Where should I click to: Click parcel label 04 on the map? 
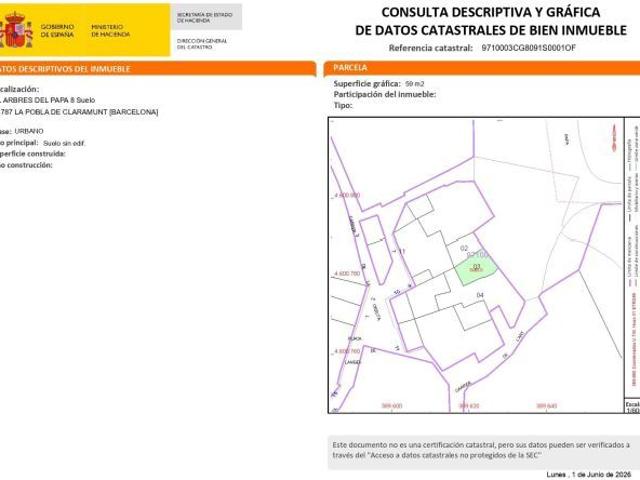[x=480, y=295]
